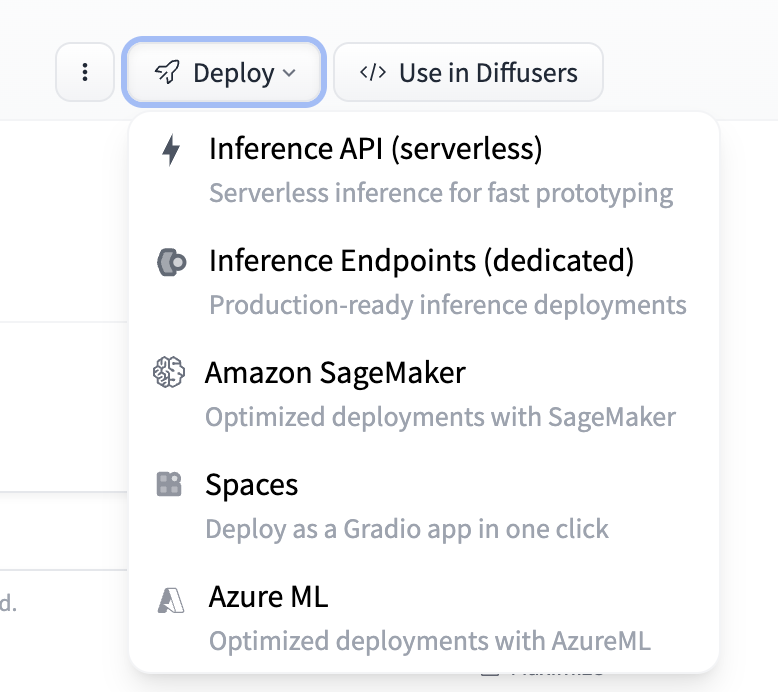Collapse the Deploy dropdown chevron
Screen dimensions: 778x692
[289, 73]
